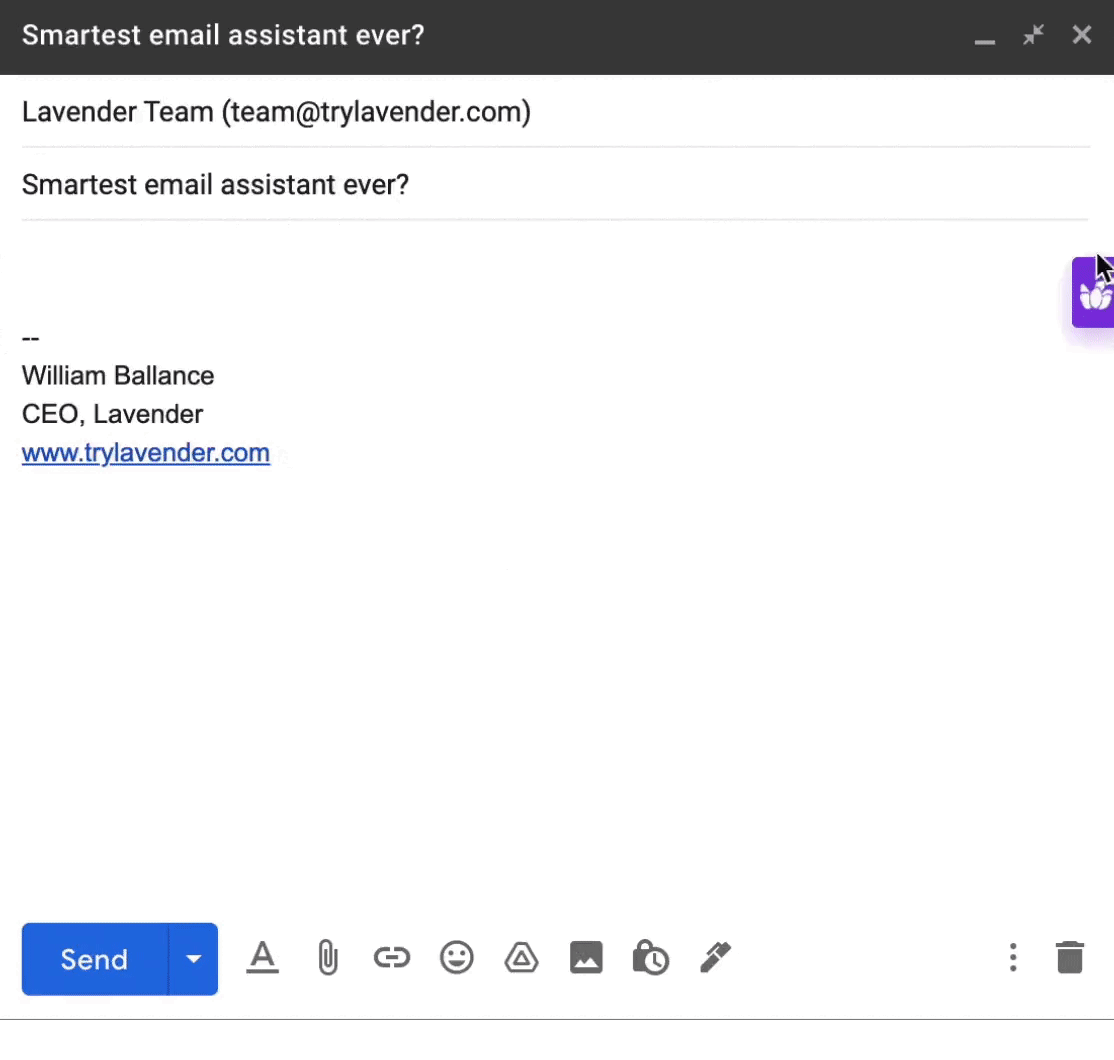Image resolution: width=1114 pixels, height=1060 pixels.
Task: Exit full-screen compose with arrows icon
Action: pyautogui.click(x=1033, y=36)
